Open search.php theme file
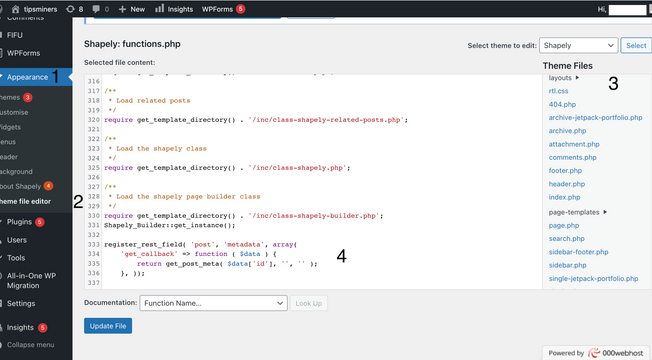Screen dimensions: 652x360 (x=566, y=239)
